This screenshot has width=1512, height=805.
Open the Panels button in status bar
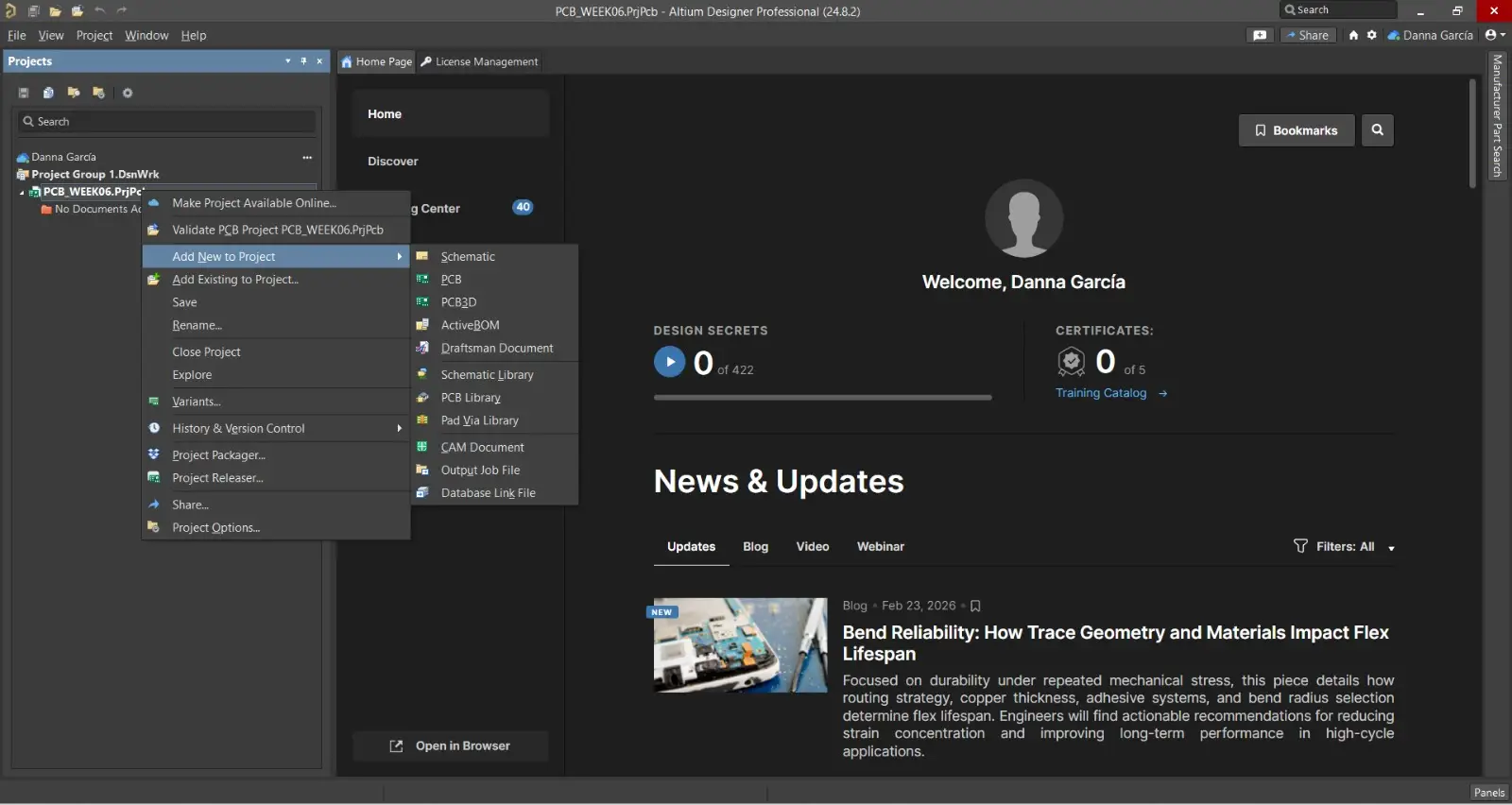tap(1489, 793)
